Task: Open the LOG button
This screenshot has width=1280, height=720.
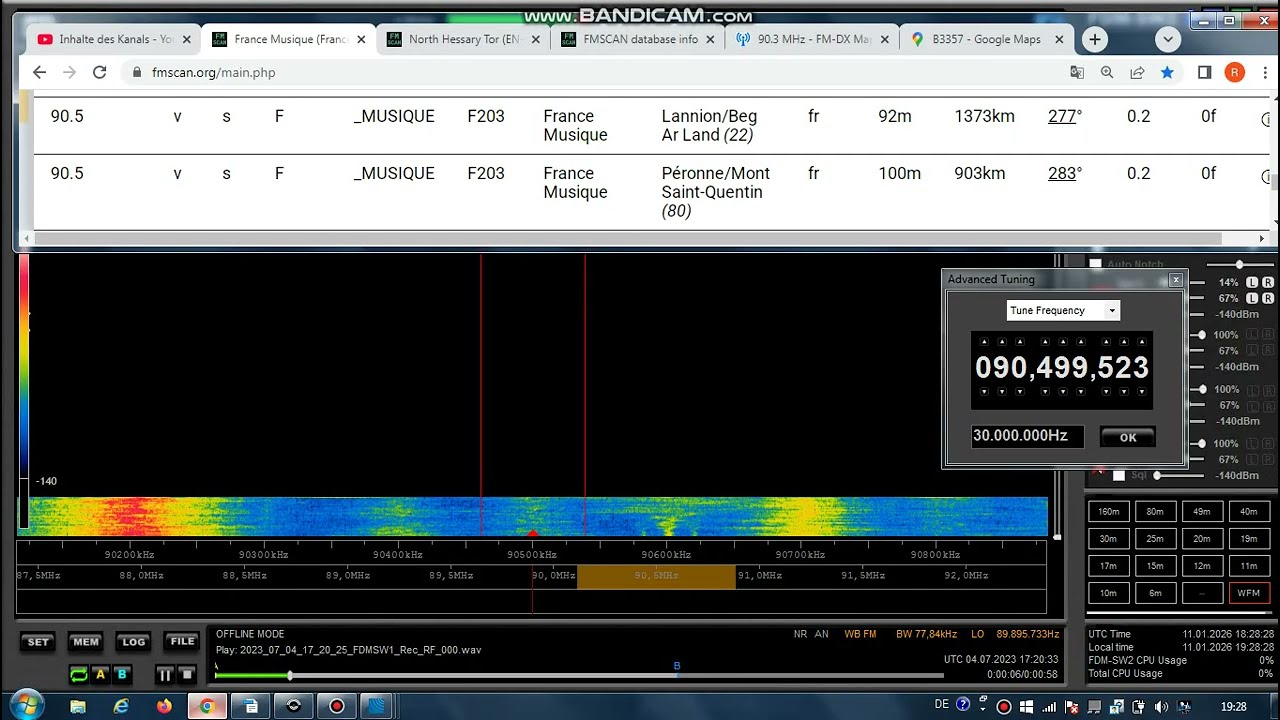Action: coord(133,642)
